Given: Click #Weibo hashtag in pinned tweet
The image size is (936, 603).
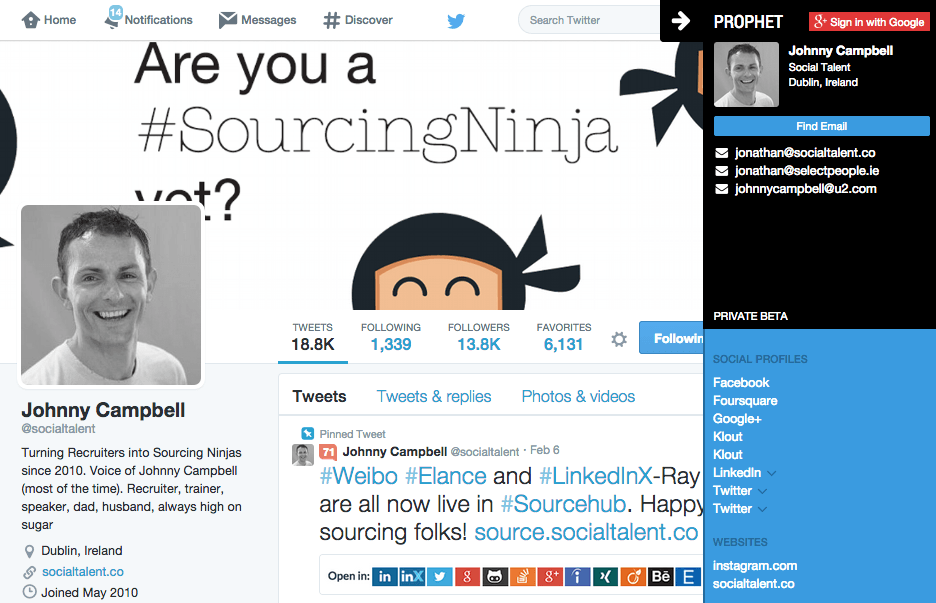Looking at the screenshot, I should (x=359, y=476).
